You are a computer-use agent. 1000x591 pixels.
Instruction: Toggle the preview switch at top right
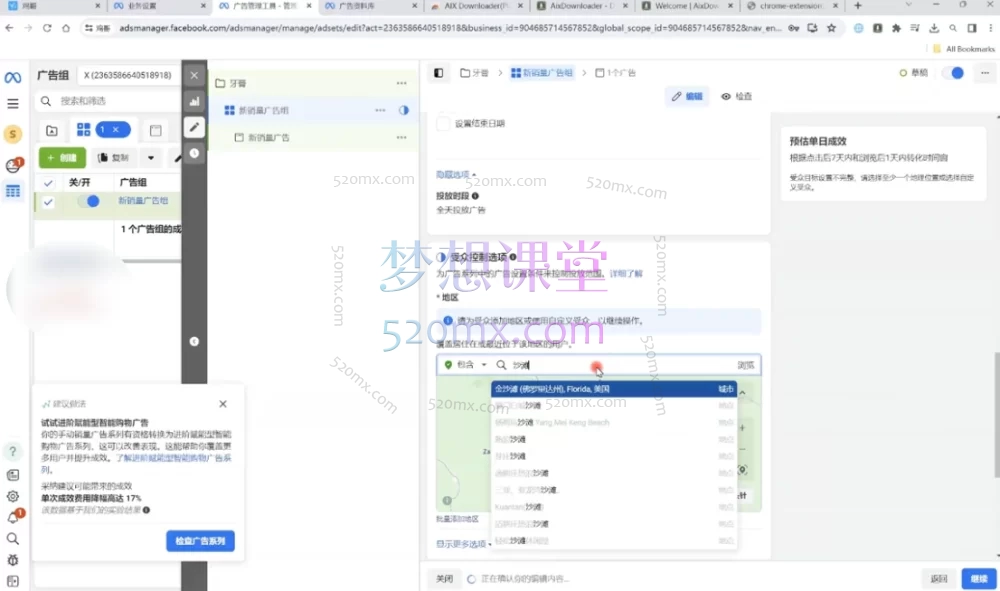pyautogui.click(x=953, y=73)
